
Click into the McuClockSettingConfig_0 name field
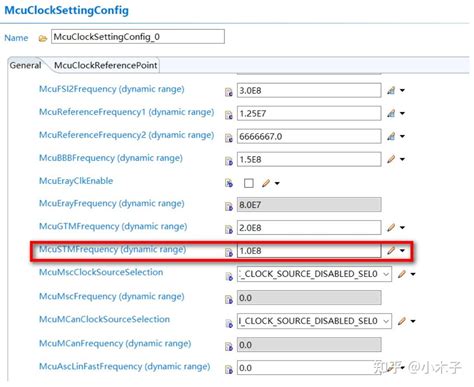click(x=138, y=37)
